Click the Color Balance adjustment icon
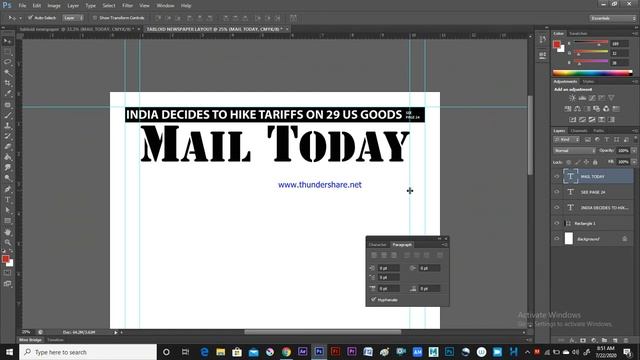This screenshot has width=640, height=360. point(577,109)
